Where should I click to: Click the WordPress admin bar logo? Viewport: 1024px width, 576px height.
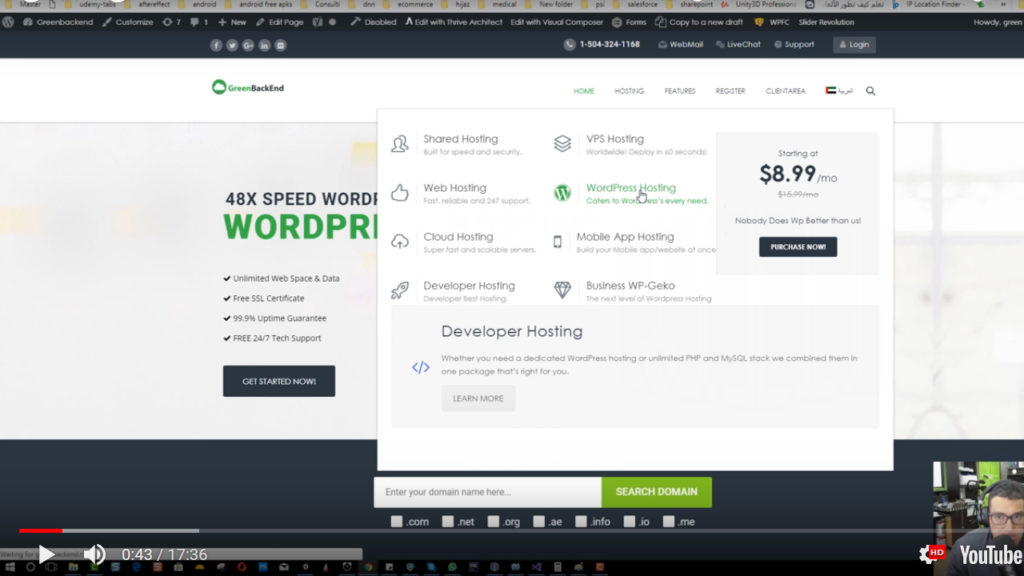pos(8,22)
